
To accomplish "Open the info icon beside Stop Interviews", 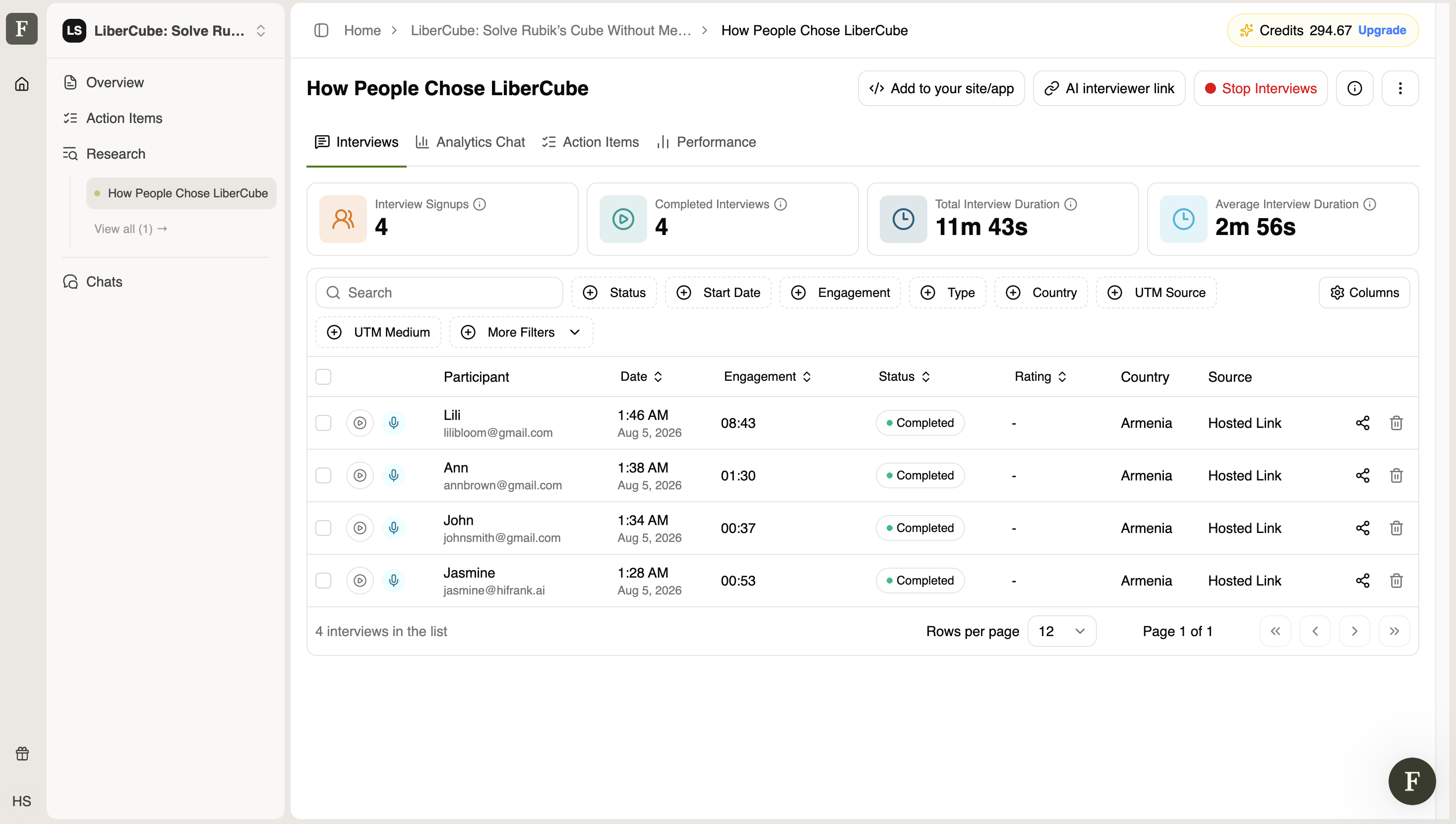I will [1354, 88].
